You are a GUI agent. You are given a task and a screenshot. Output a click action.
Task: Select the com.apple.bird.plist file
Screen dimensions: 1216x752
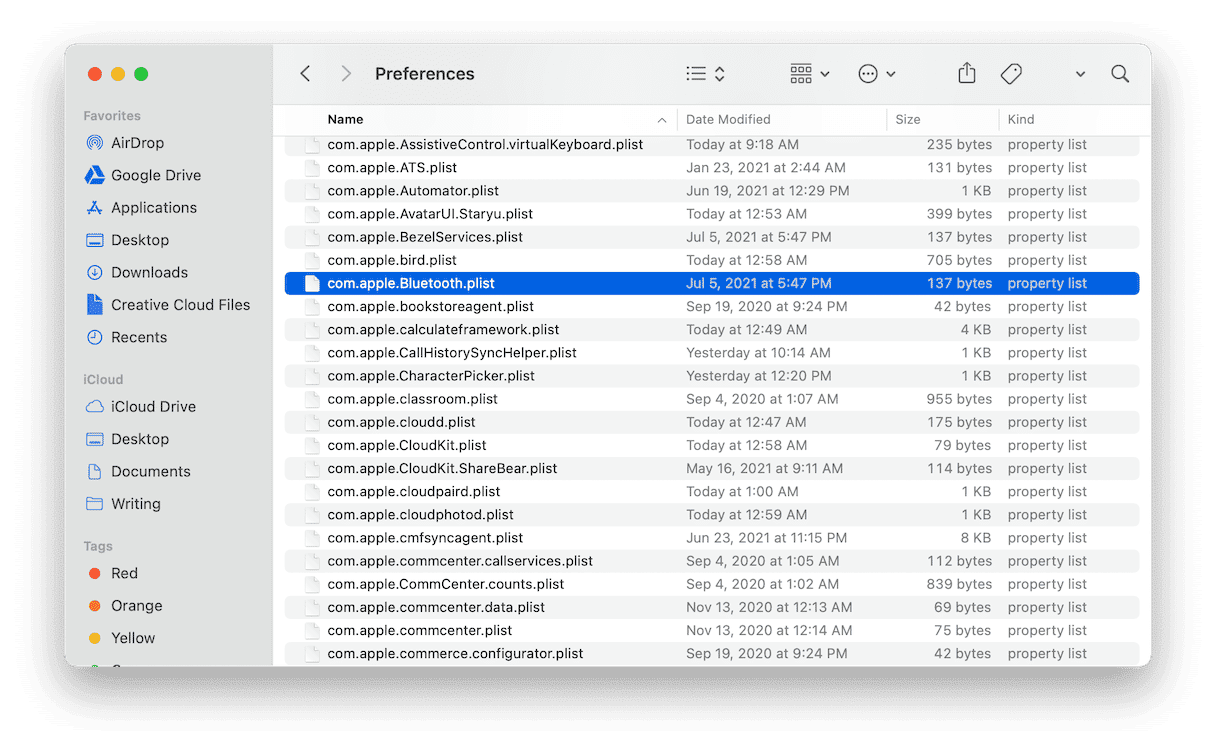click(712, 260)
